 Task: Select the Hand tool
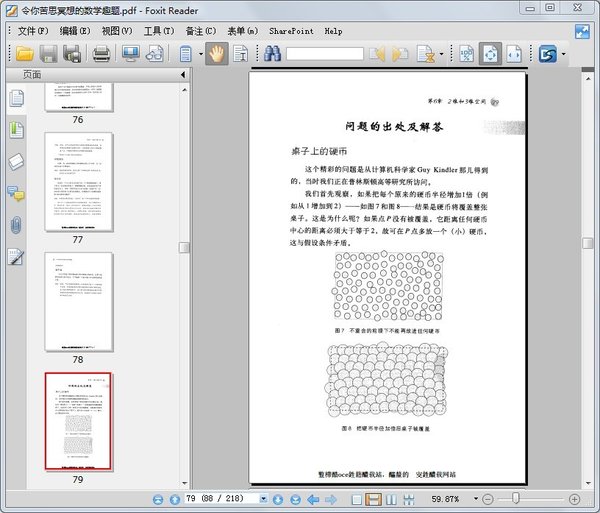(215, 54)
